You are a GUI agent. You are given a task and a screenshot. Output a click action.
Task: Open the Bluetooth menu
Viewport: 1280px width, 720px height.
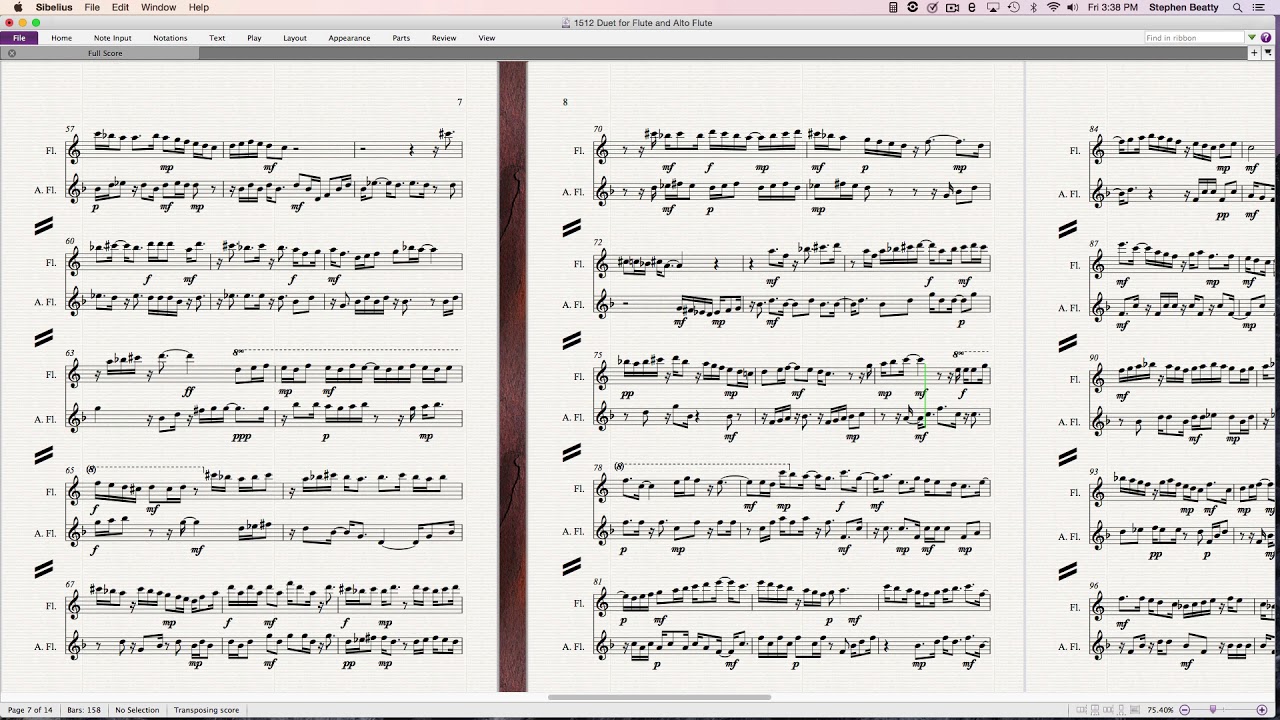click(x=1033, y=7)
